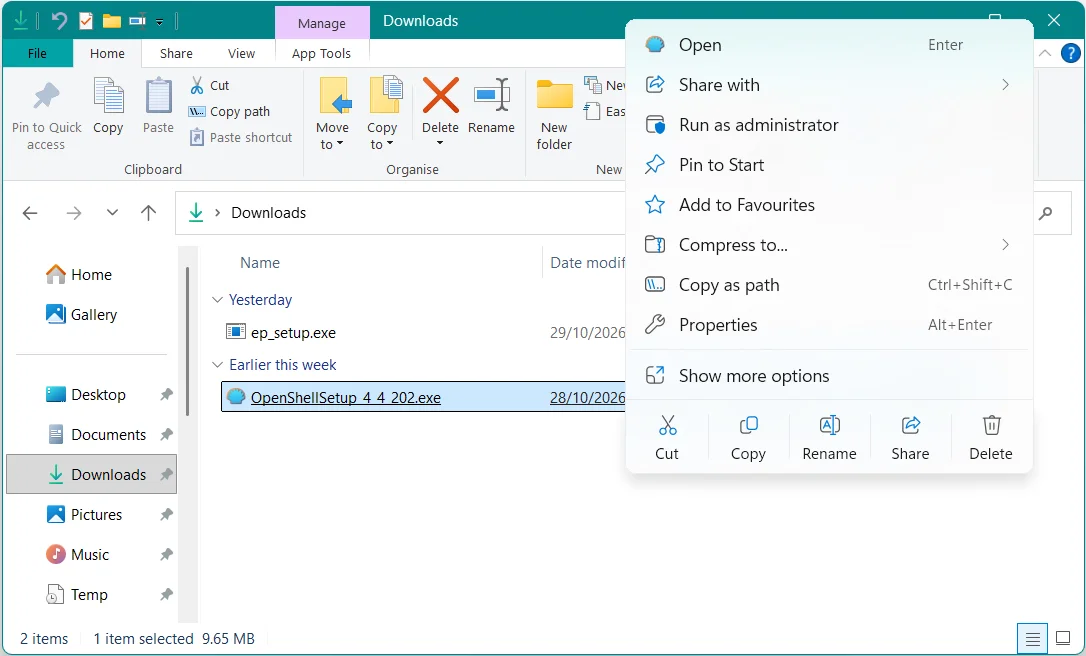
Task: Unpin Documents via its pin icon
Action: (x=166, y=435)
